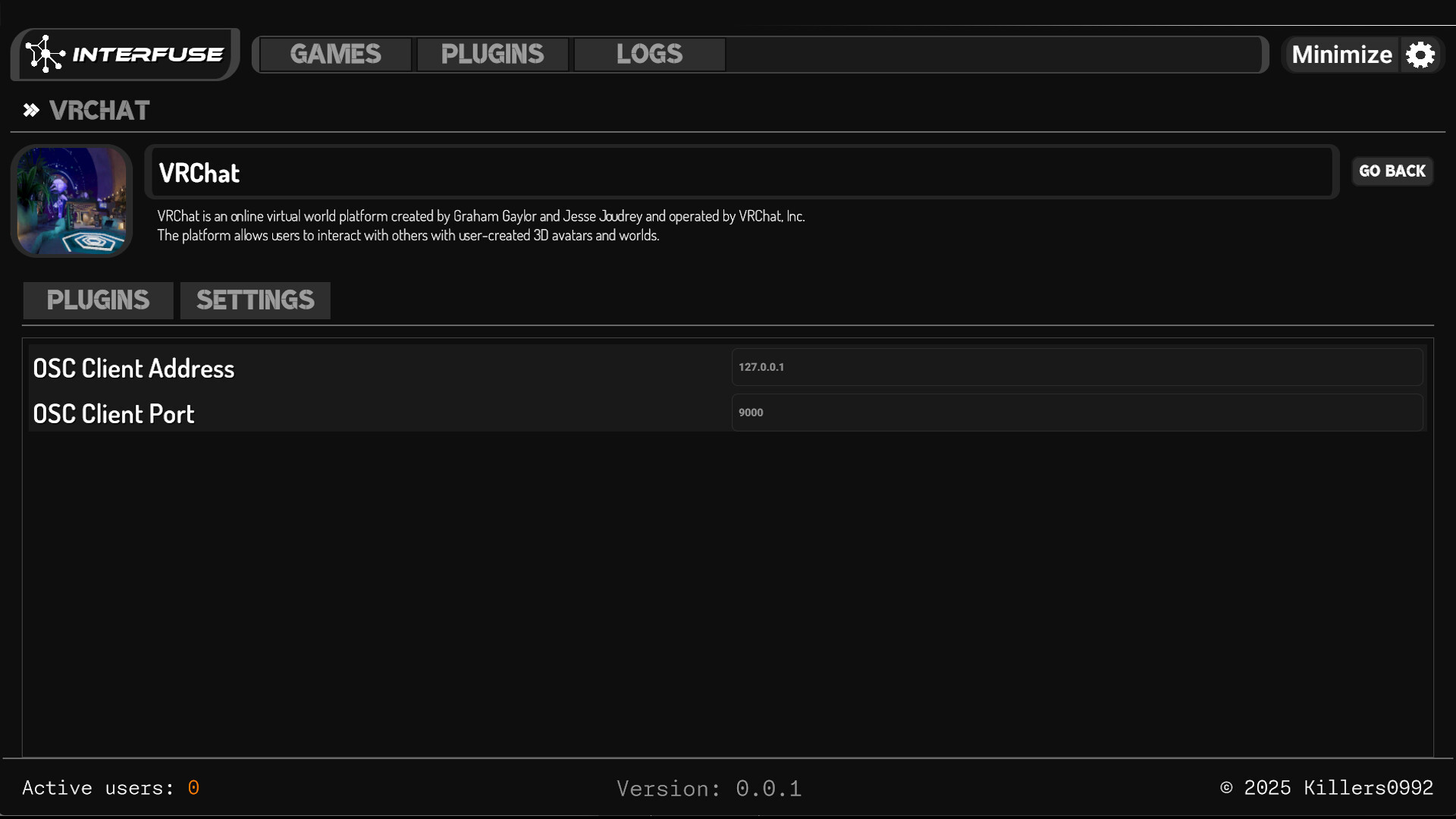
Task: Click the double-chevron breadcrumb icon beside VRCHAT
Action: [x=30, y=110]
